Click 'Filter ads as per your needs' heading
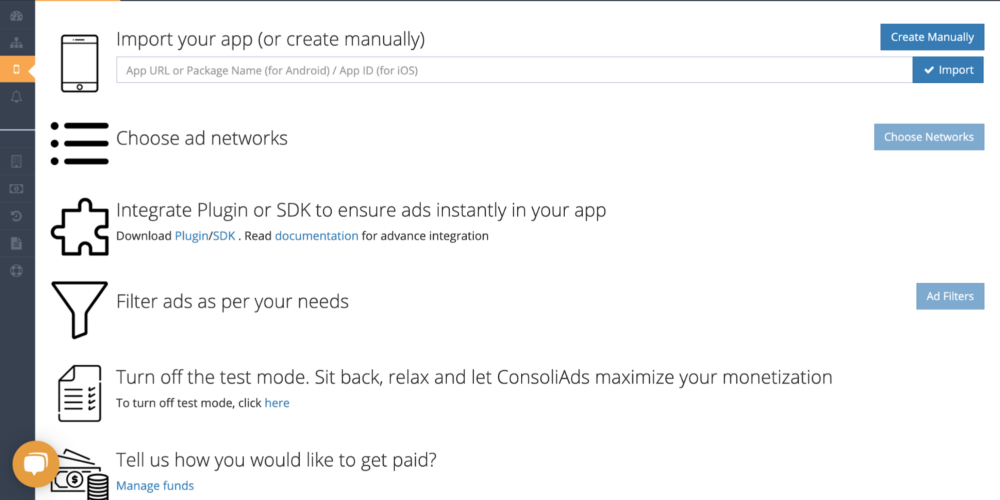The width and height of the screenshot is (1000, 500). pos(232,301)
